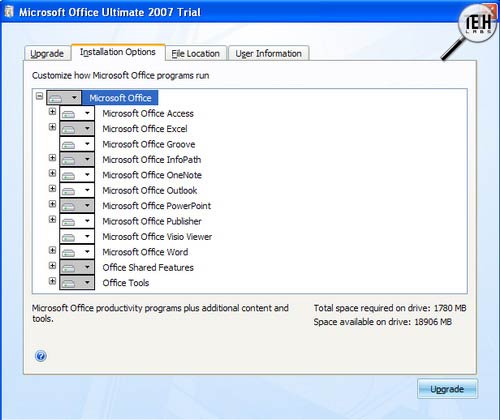Screen dimensions: 500x420
Task: Select Microsoft Office InfoPath in the tree
Action: click(x=152, y=159)
